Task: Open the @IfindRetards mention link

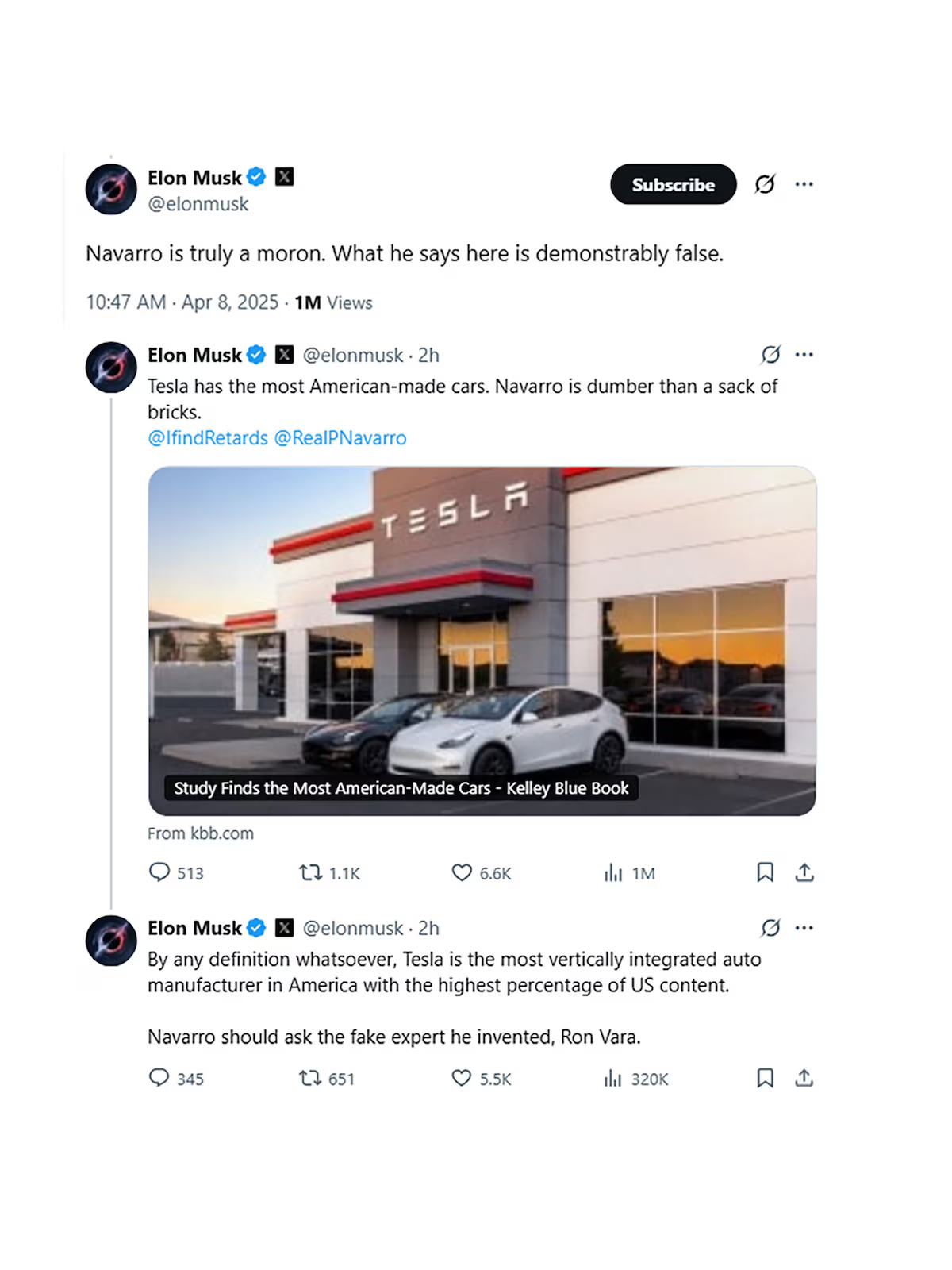Action: pyautogui.click(x=208, y=438)
